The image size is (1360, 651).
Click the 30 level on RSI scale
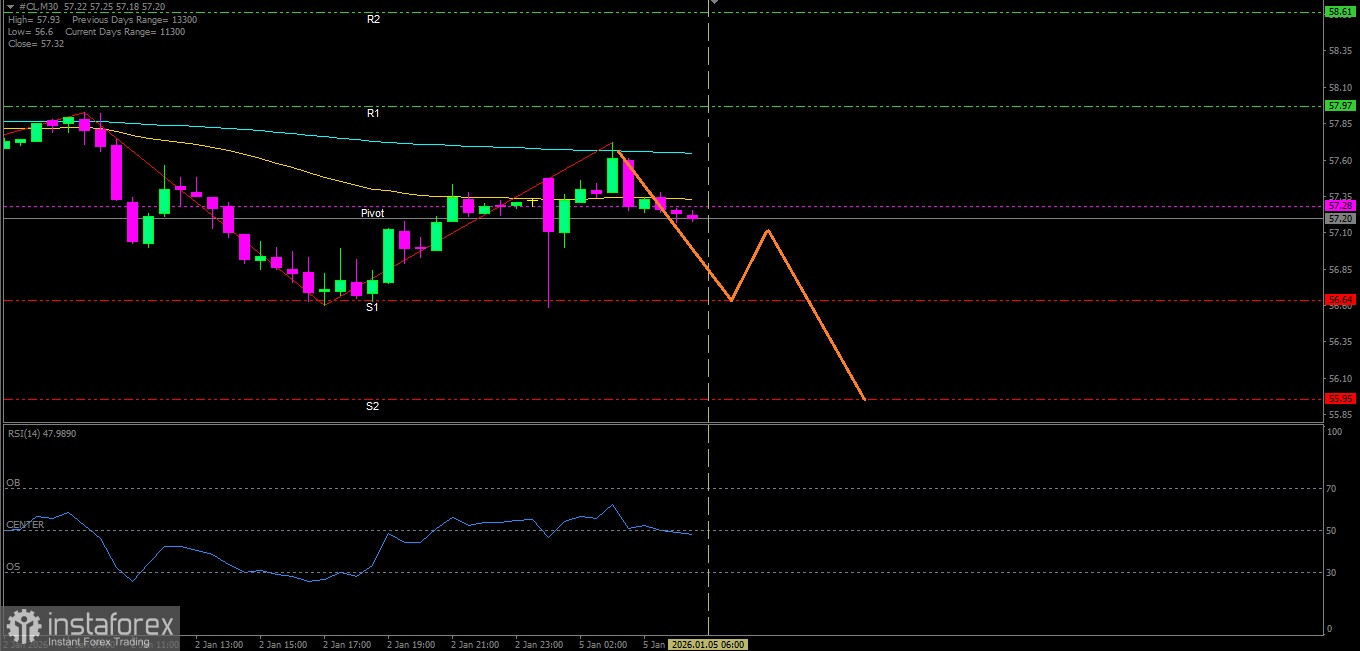(x=1332, y=573)
